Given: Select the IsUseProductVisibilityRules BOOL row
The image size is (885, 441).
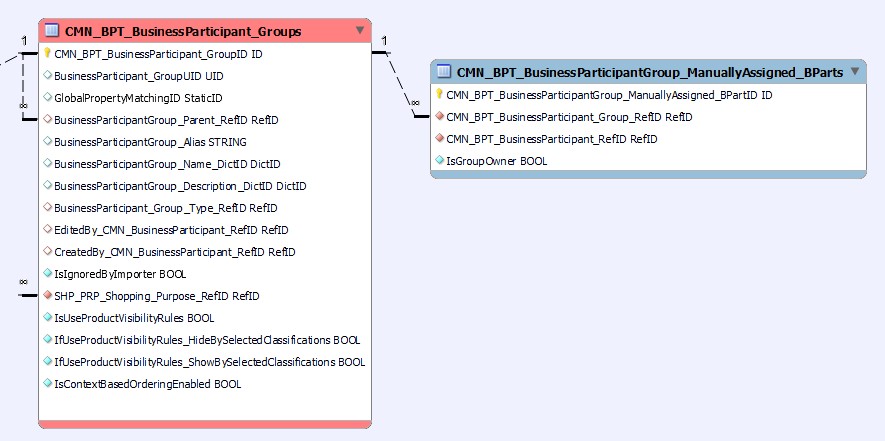Looking at the screenshot, I should click(x=134, y=318).
